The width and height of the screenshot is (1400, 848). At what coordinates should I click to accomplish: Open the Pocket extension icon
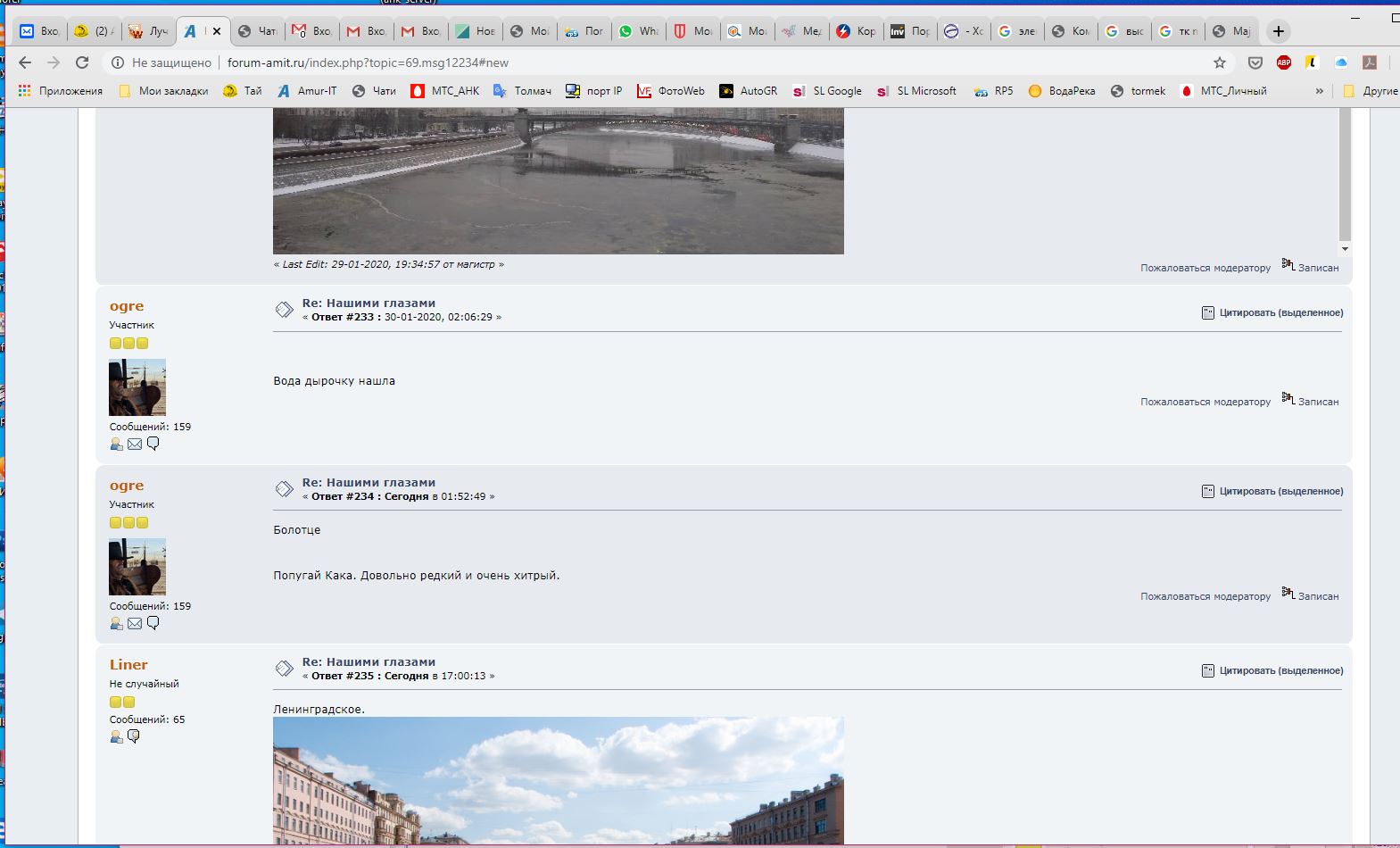click(1255, 62)
